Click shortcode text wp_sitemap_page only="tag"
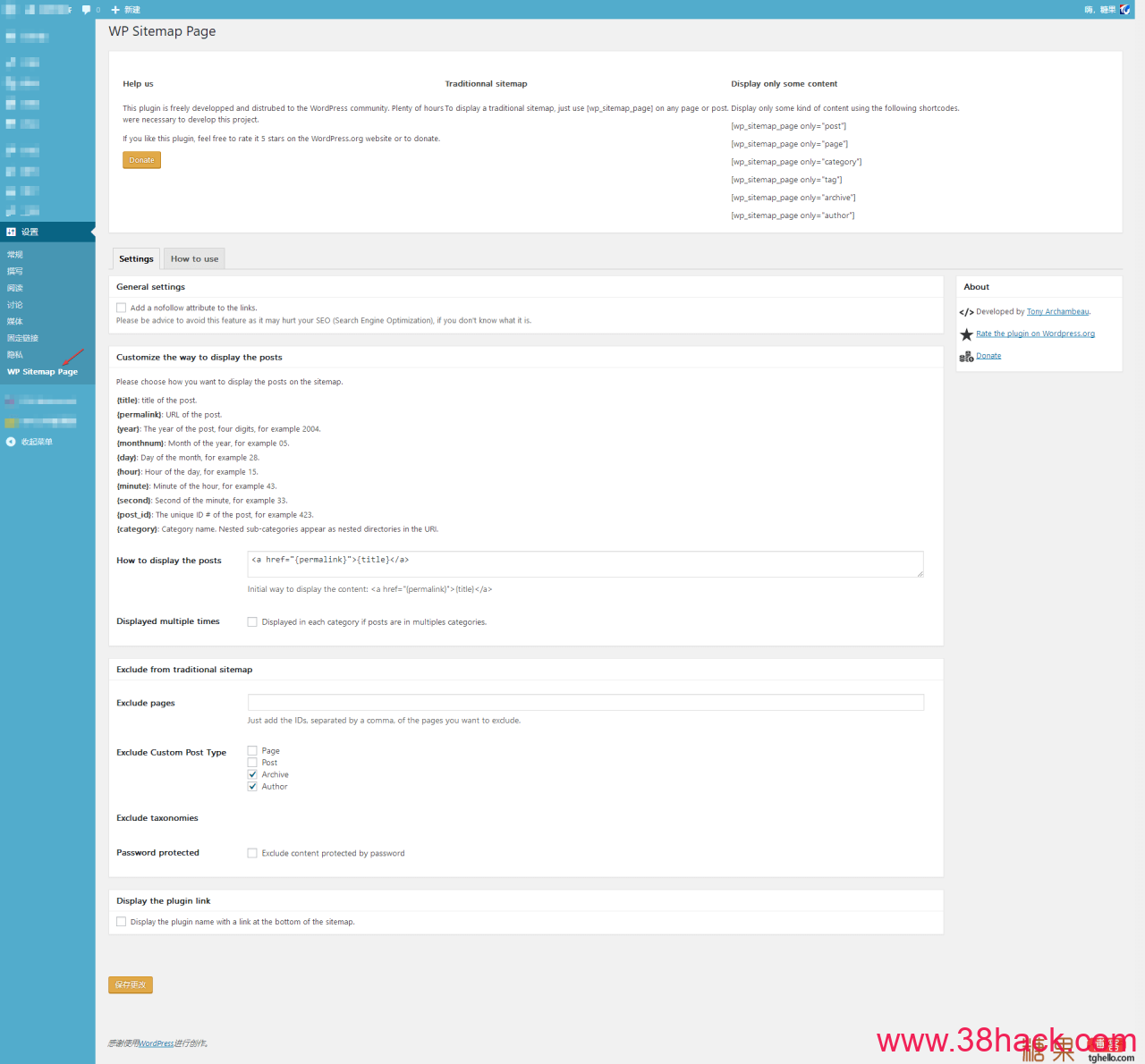This screenshot has width=1145, height=1064. coord(786,180)
